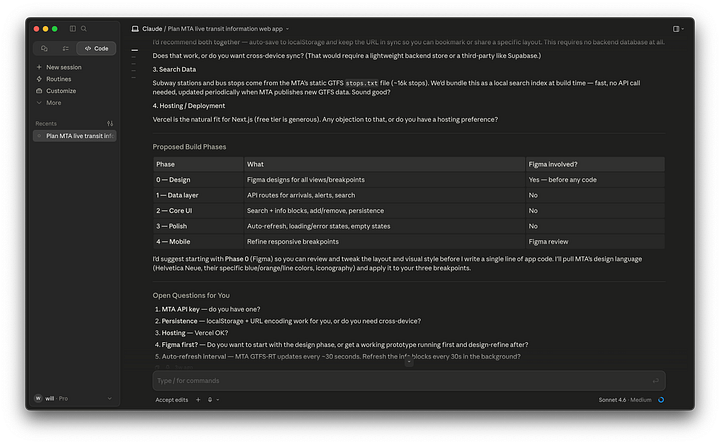Open Routines in the sidebar
Screen dimensions: 720x444
(x=59, y=79)
